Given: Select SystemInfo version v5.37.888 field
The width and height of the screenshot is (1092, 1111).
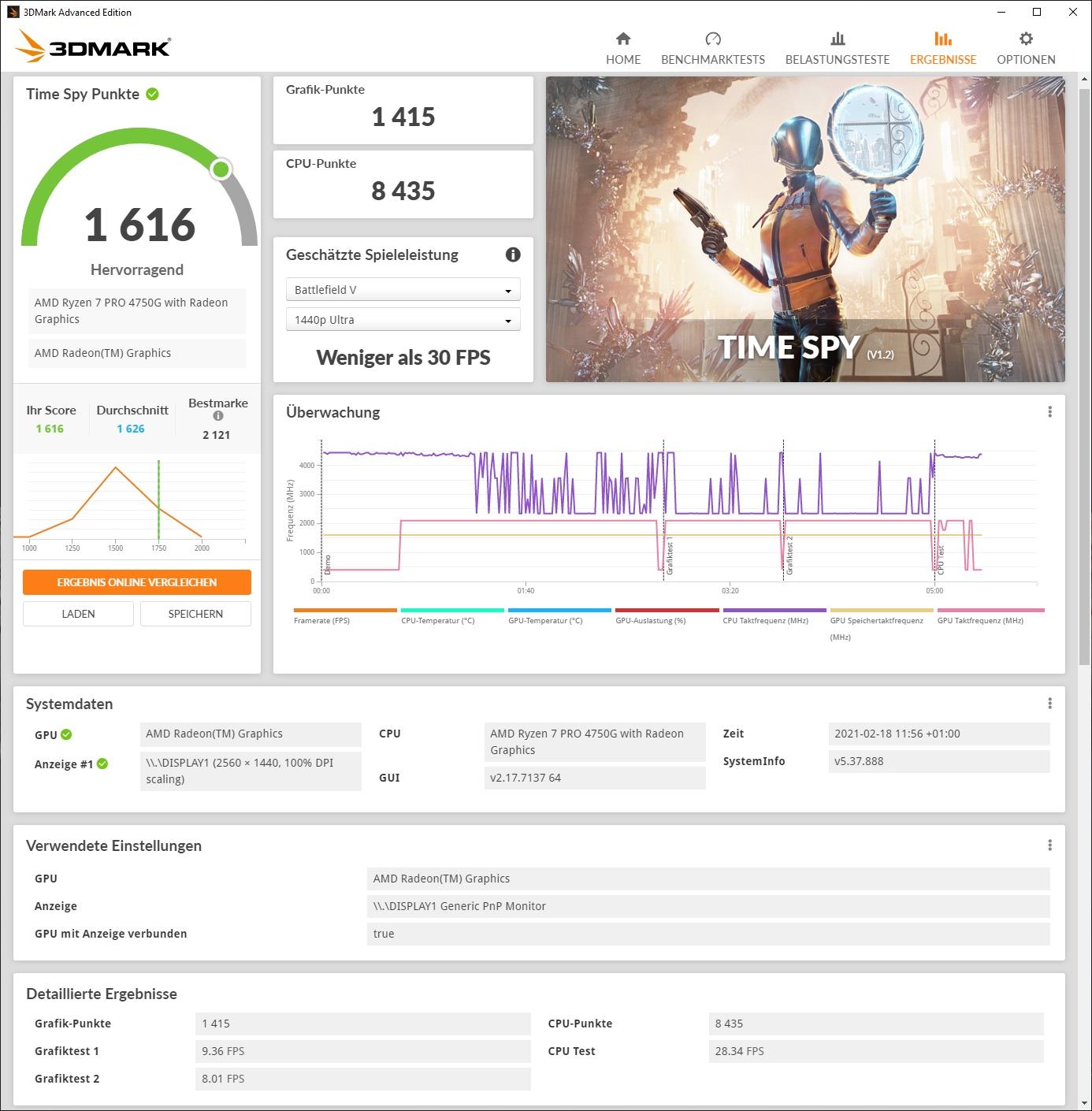Looking at the screenshot, I should point(939,761).
